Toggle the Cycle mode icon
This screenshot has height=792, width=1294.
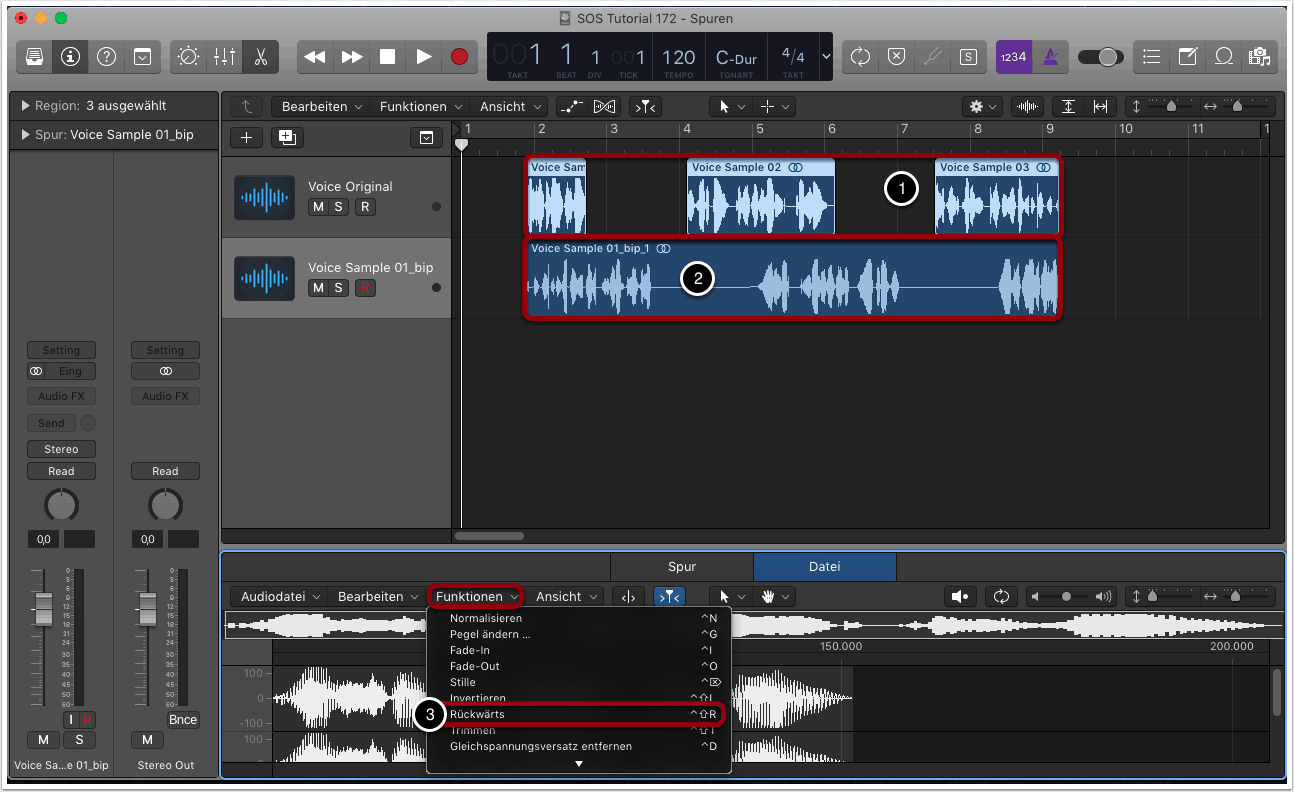tap(860, 57)
